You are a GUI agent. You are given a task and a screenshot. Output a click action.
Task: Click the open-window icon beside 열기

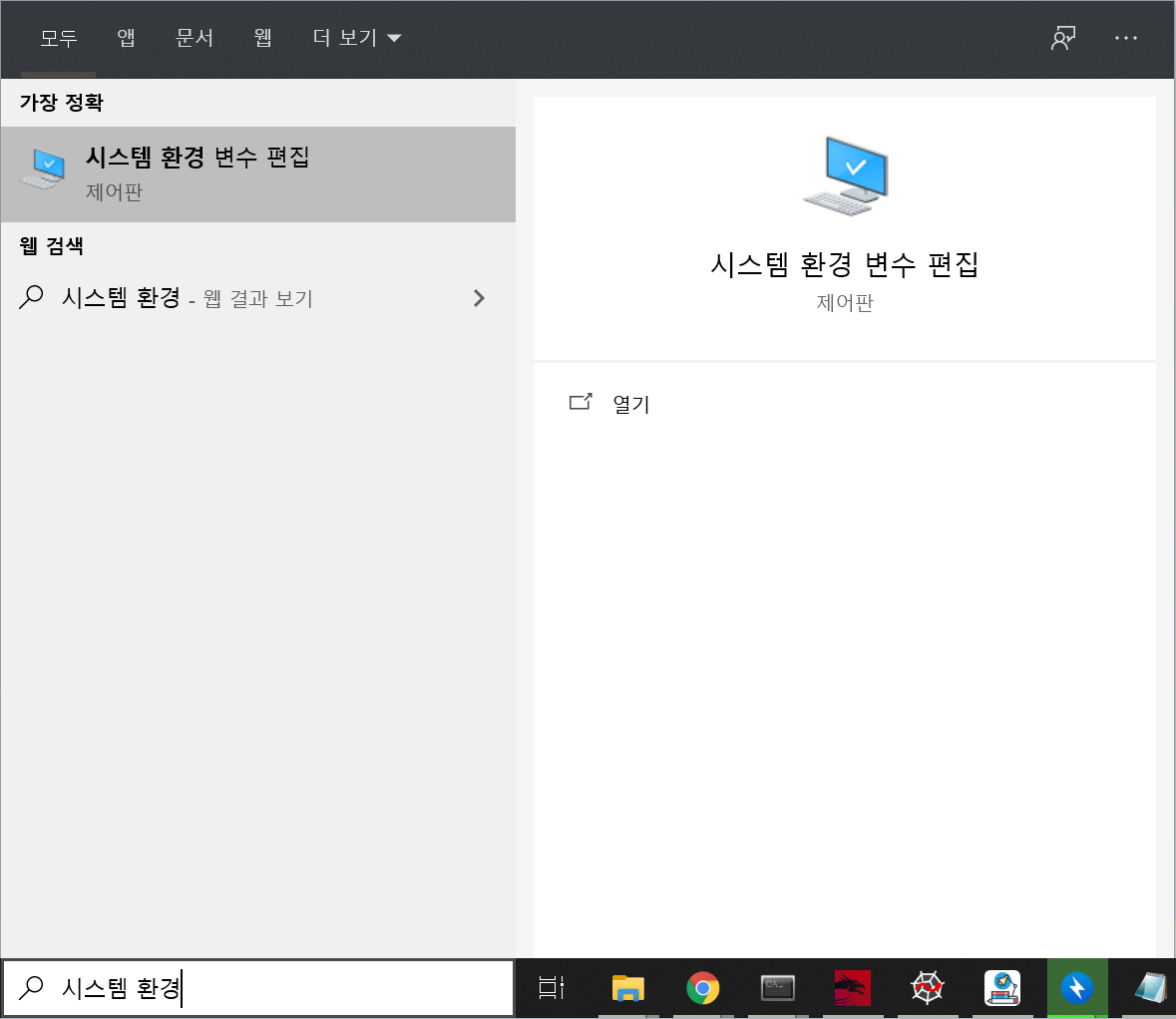[x=581, y=403]
